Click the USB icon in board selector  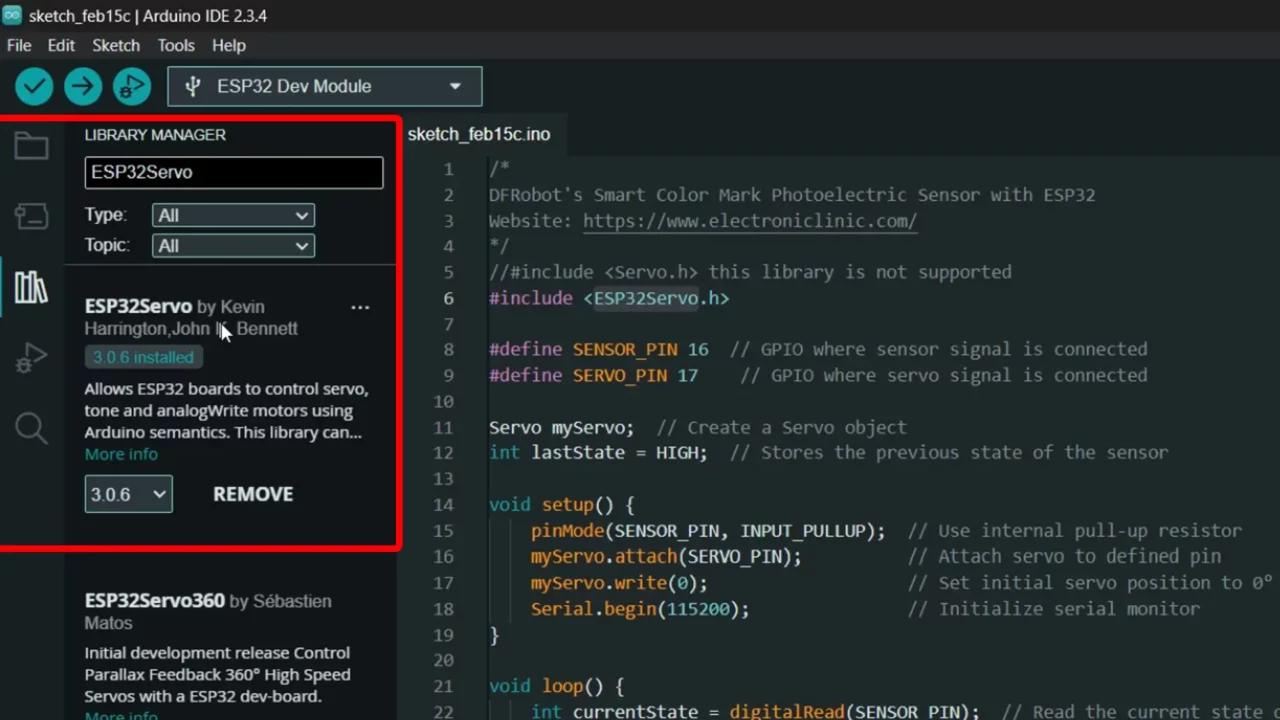[x=193, y=86]
